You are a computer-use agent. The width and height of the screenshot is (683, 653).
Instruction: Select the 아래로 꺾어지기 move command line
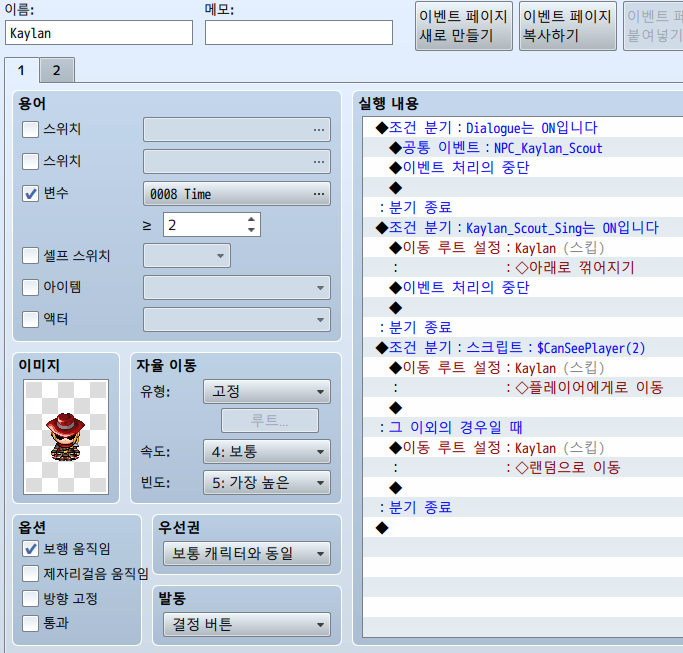tap(523, 267)
